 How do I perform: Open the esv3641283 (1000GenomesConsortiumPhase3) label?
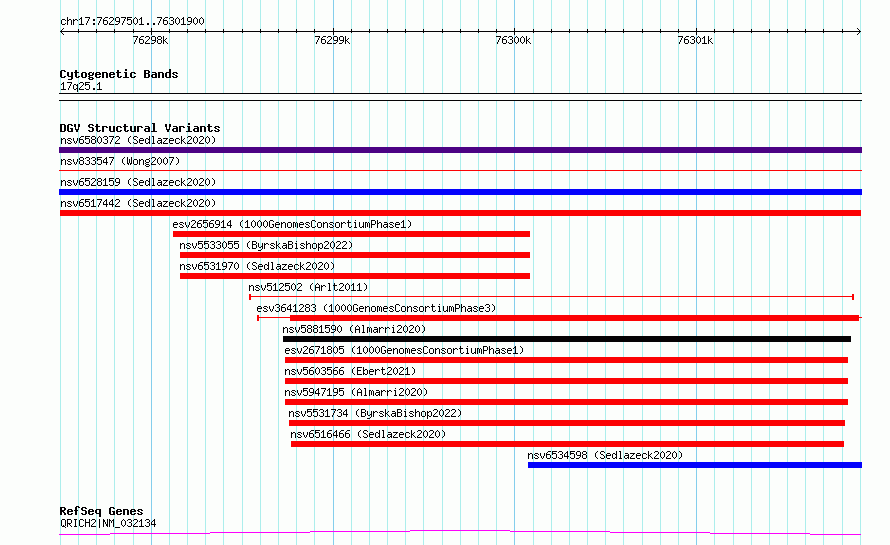pos(376,308)
